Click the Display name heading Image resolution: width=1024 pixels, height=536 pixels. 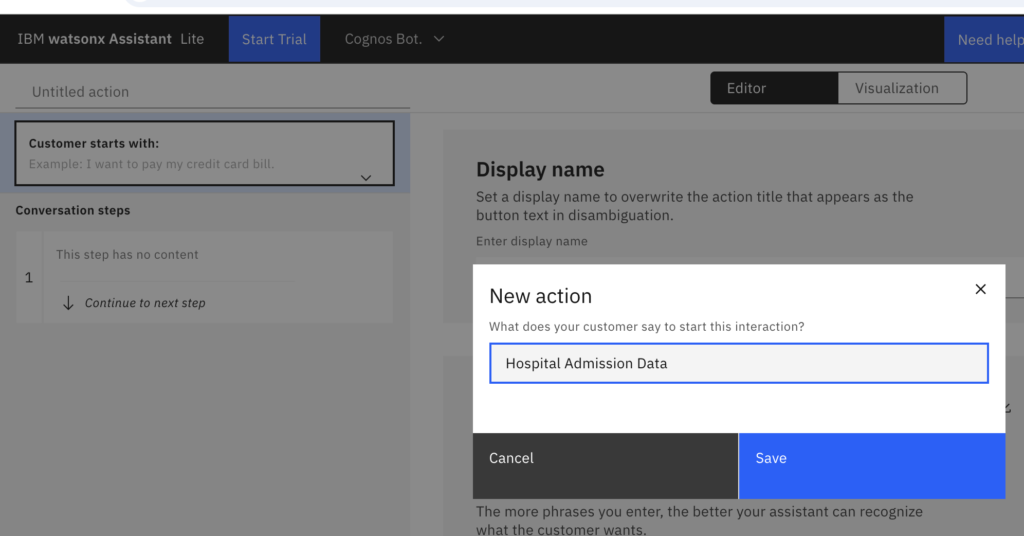[540, 170]
